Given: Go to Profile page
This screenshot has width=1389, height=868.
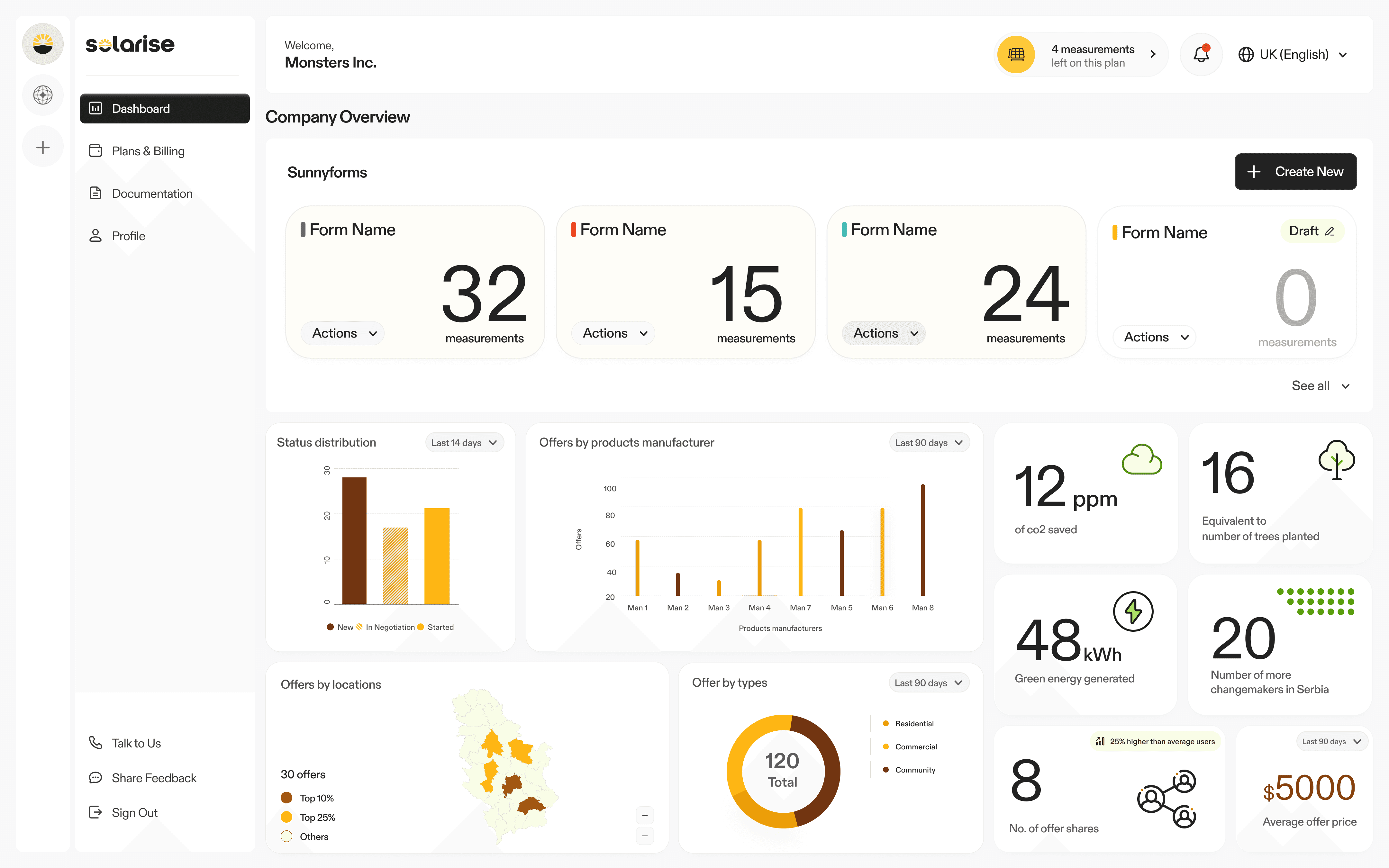Looking at the screenshot, I should [165, 236].
